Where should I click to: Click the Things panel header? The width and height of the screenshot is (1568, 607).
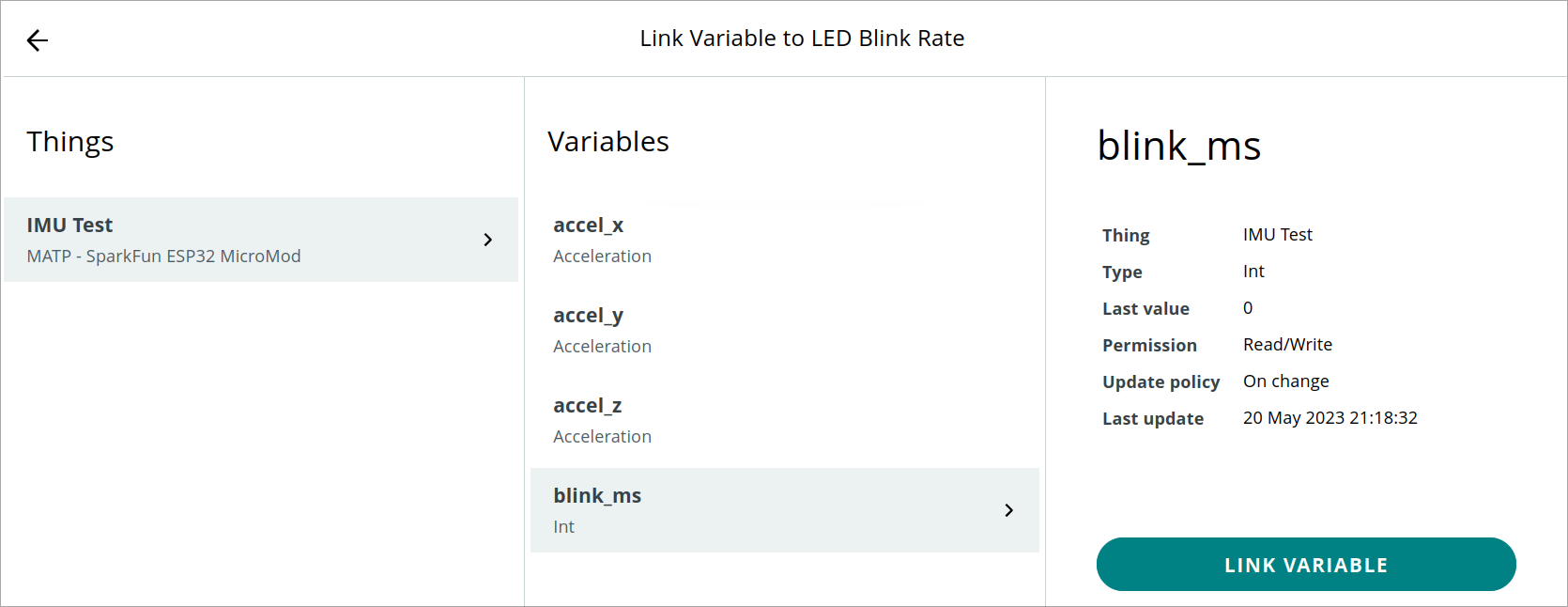(70, 141)
